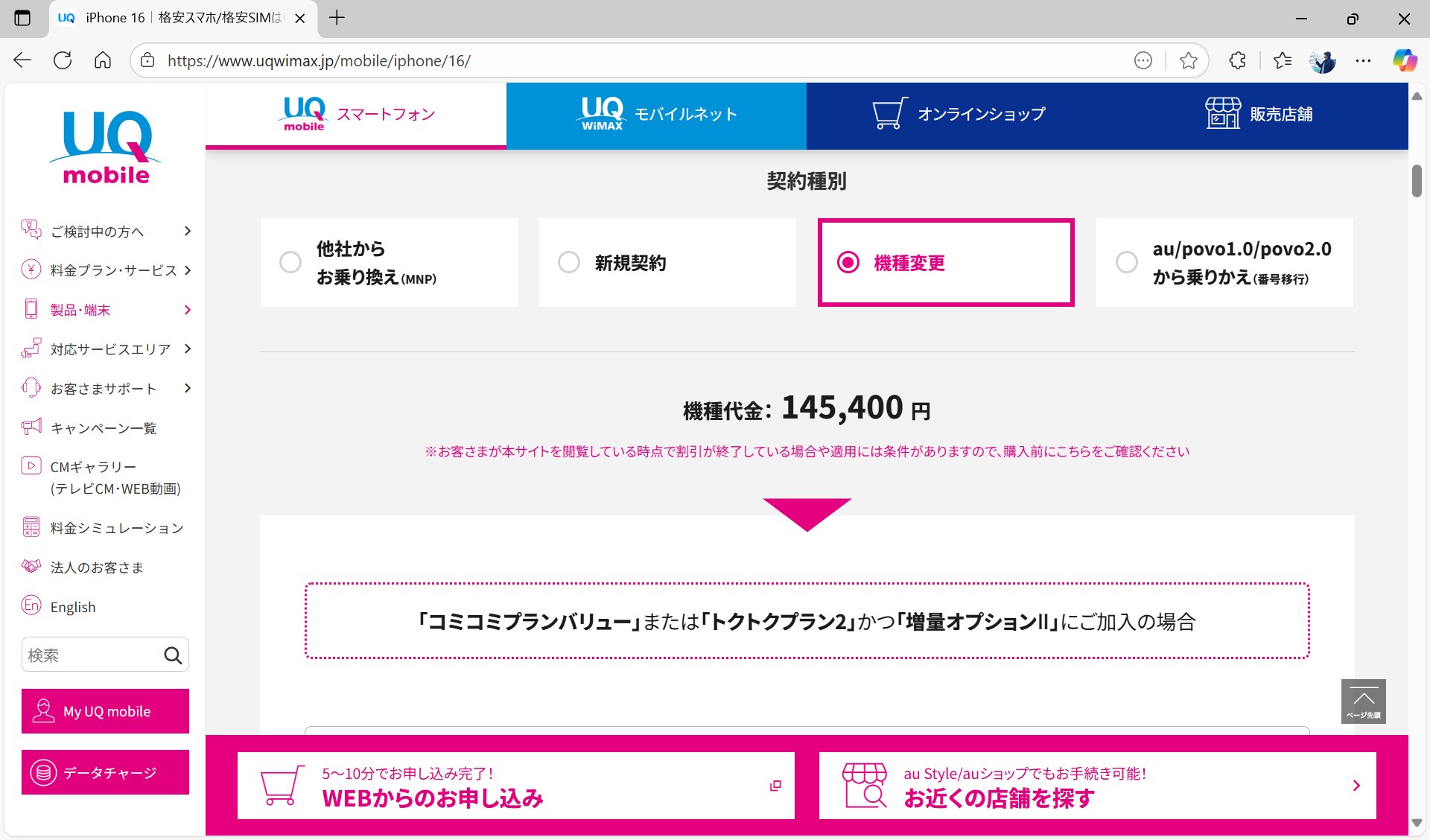
Task: Click the キャンペーン一覧 megaphone icon
Action: (31, 427)
